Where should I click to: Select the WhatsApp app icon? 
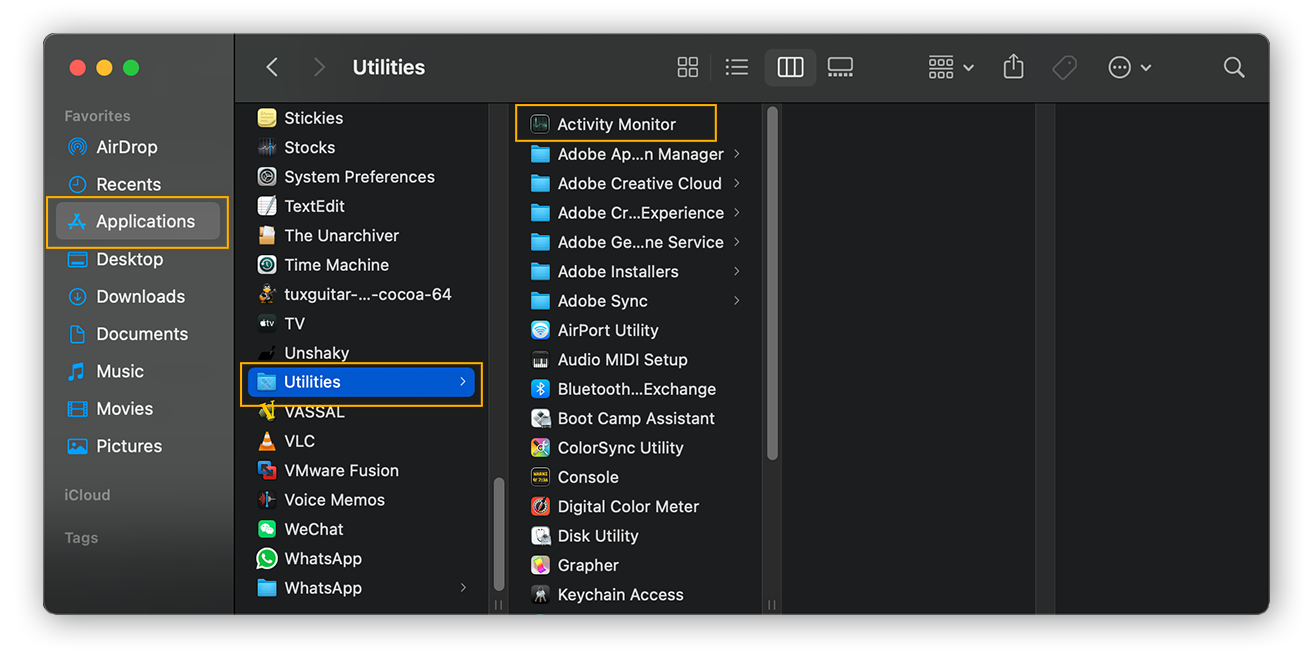click(x=267, y=559)
